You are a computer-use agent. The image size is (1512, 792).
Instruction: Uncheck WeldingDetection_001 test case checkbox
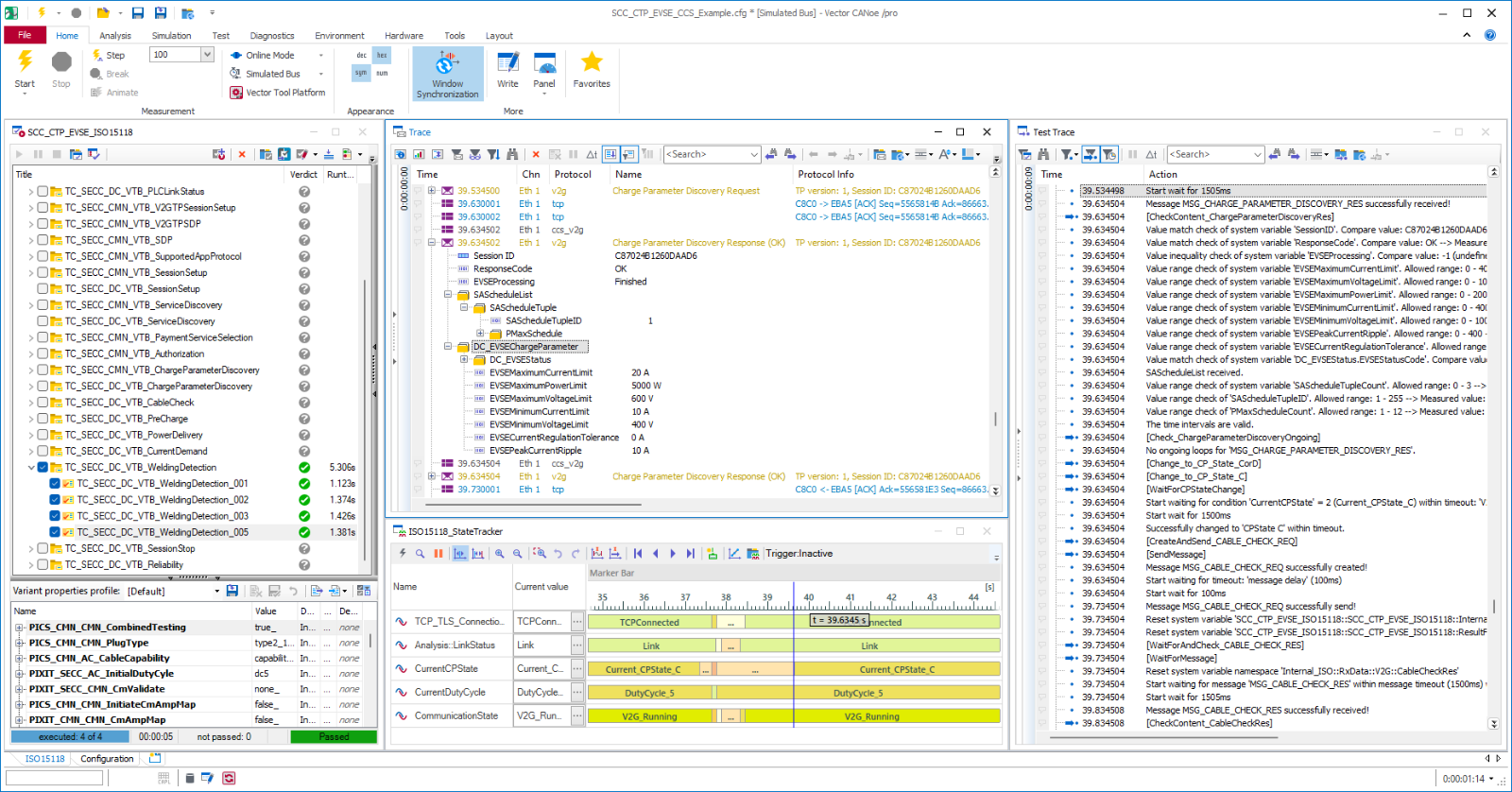click(55, 483)
